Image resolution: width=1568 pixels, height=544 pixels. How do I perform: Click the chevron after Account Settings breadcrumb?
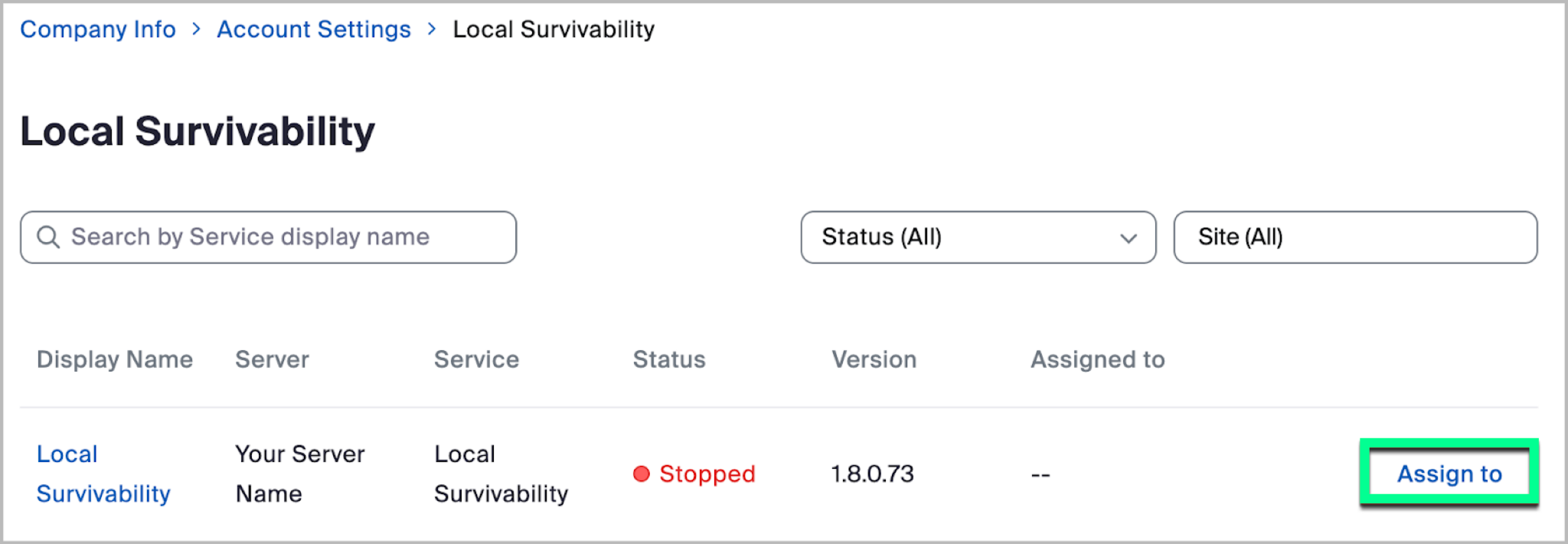432,29
